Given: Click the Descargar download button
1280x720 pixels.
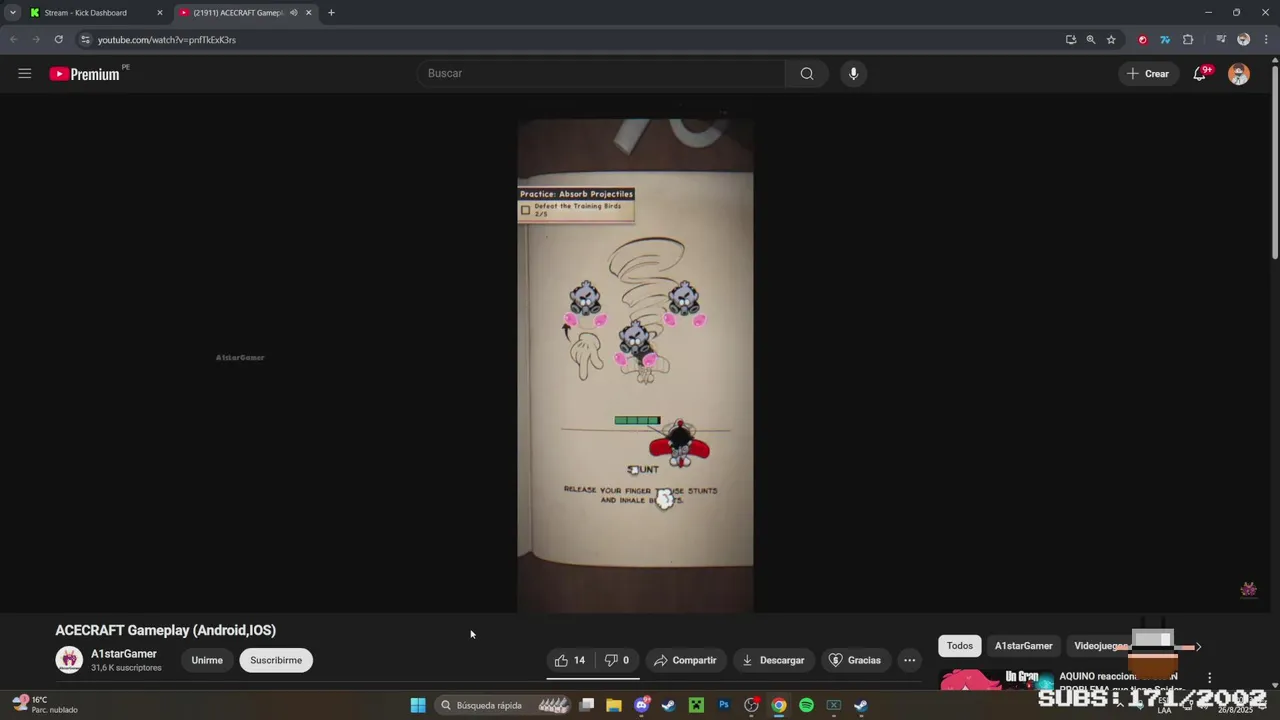Looking at the screenshot, I should [772, 660].
